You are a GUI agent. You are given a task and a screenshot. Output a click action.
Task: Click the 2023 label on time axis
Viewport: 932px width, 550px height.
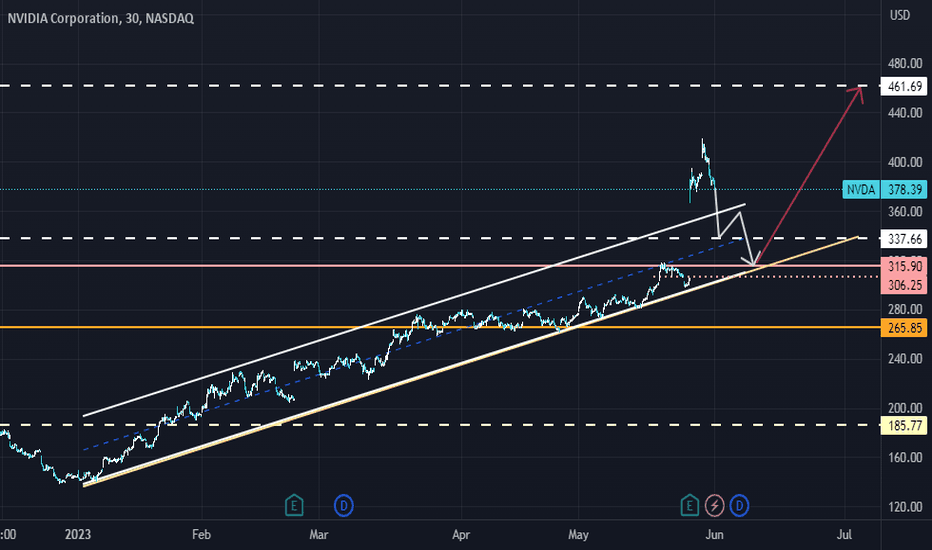(78, 535)
